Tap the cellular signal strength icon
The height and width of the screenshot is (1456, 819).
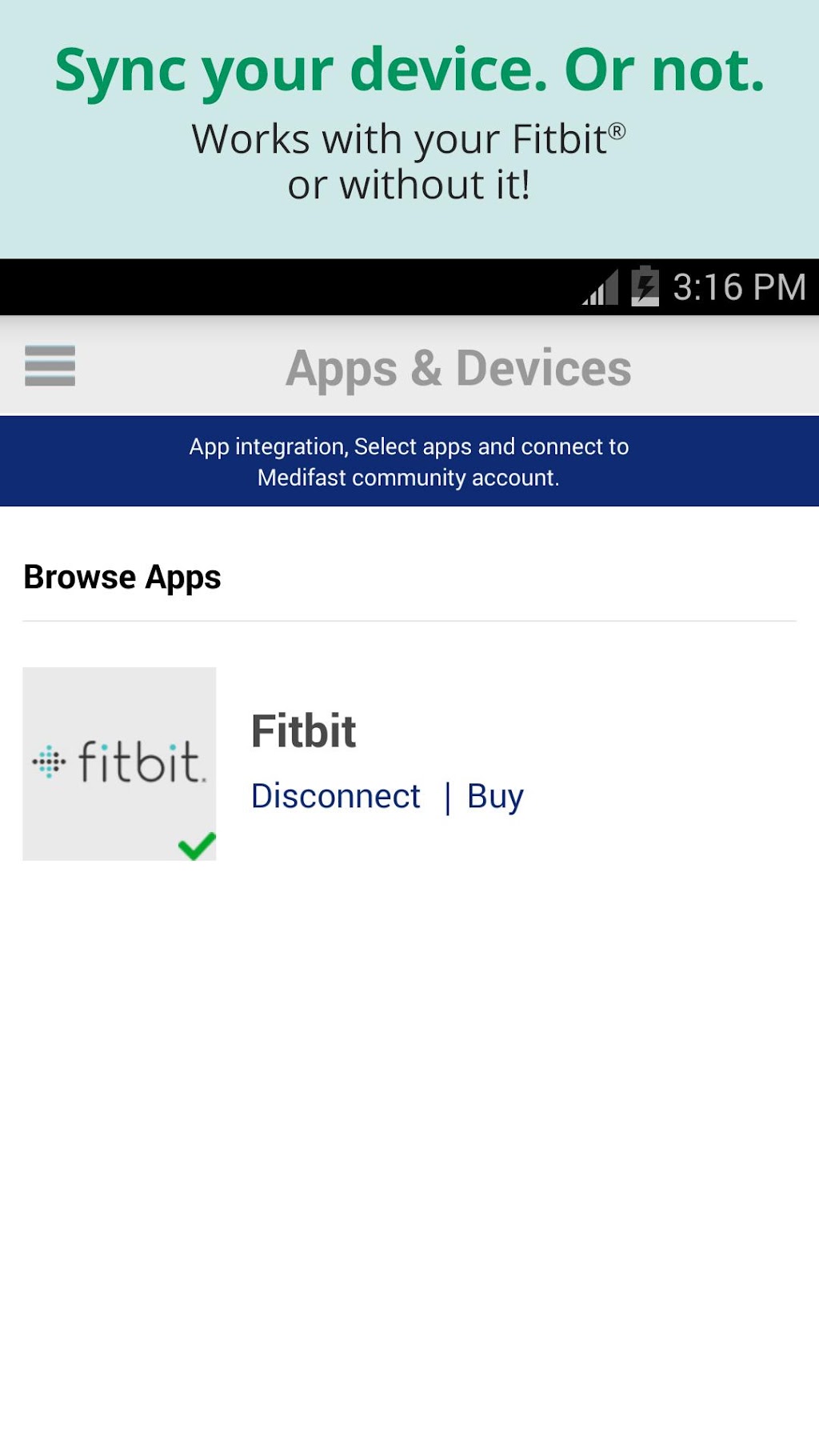pos(601,288)
